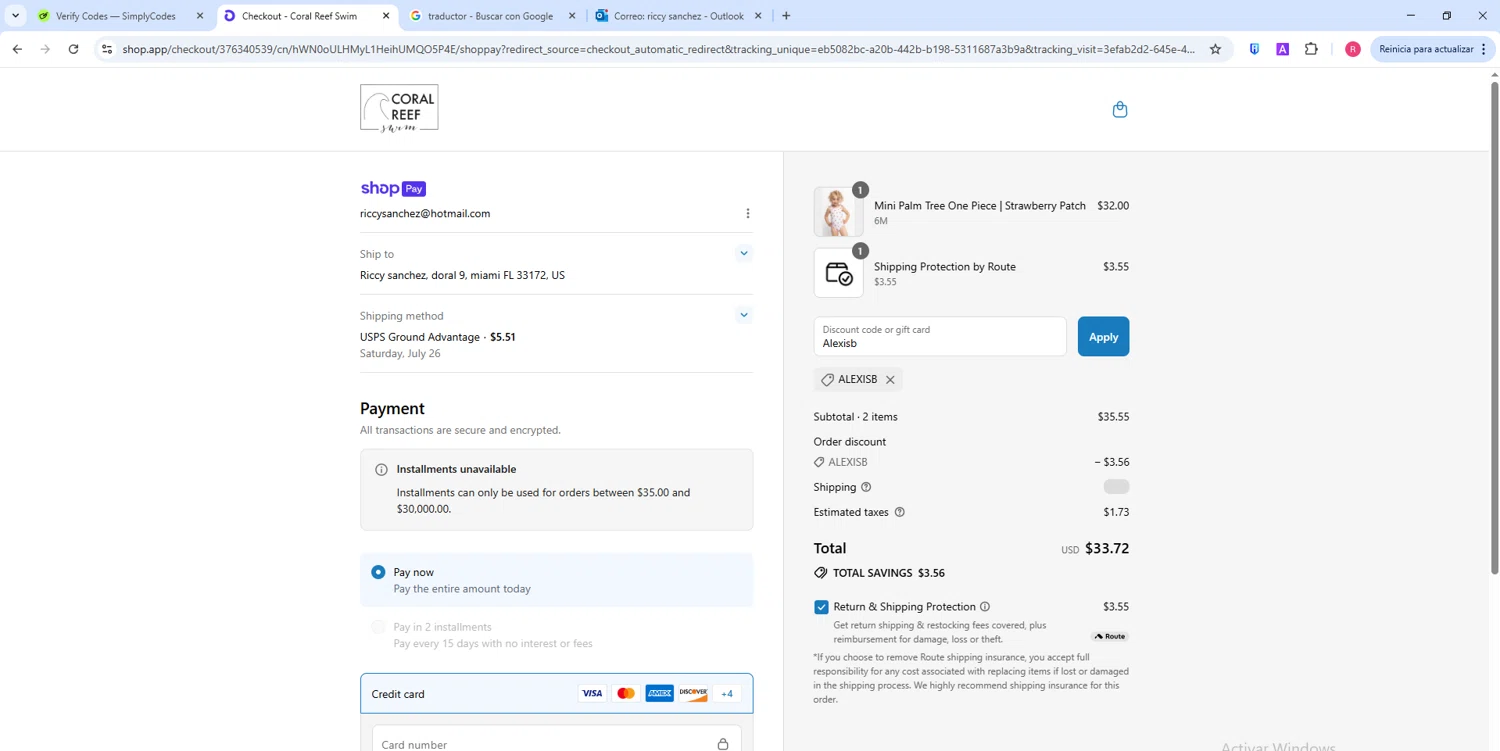Switch to the traductor - Buscar con Google tab

click(x=490, y=16)
